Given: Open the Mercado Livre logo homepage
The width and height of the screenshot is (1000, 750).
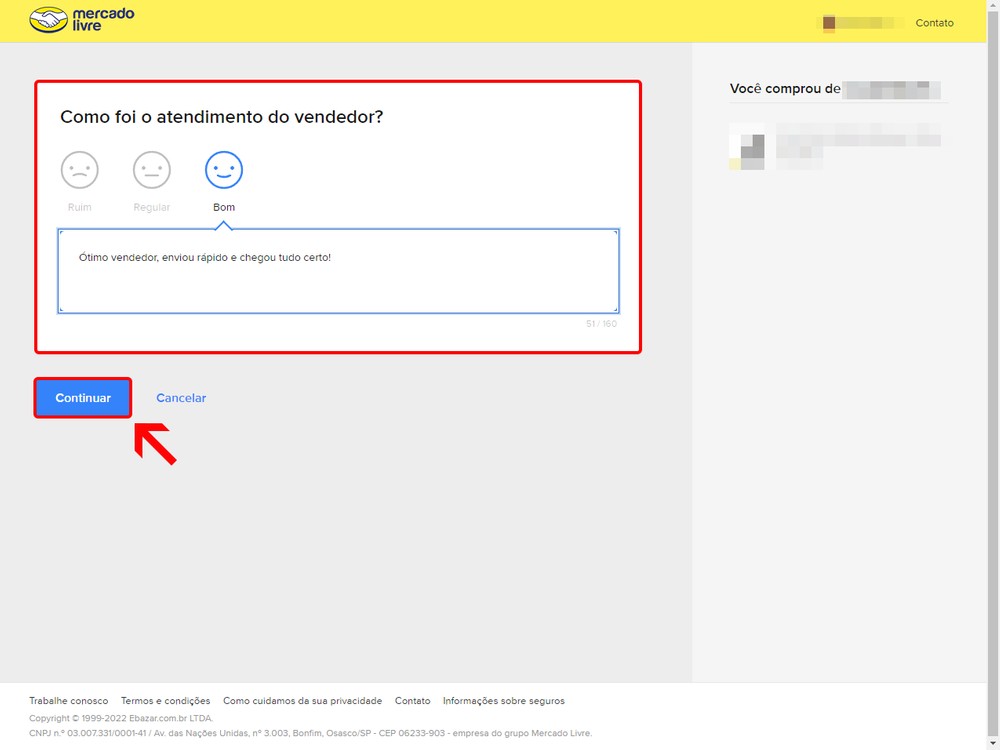Looking at the screenshot, I should (82, 20).
